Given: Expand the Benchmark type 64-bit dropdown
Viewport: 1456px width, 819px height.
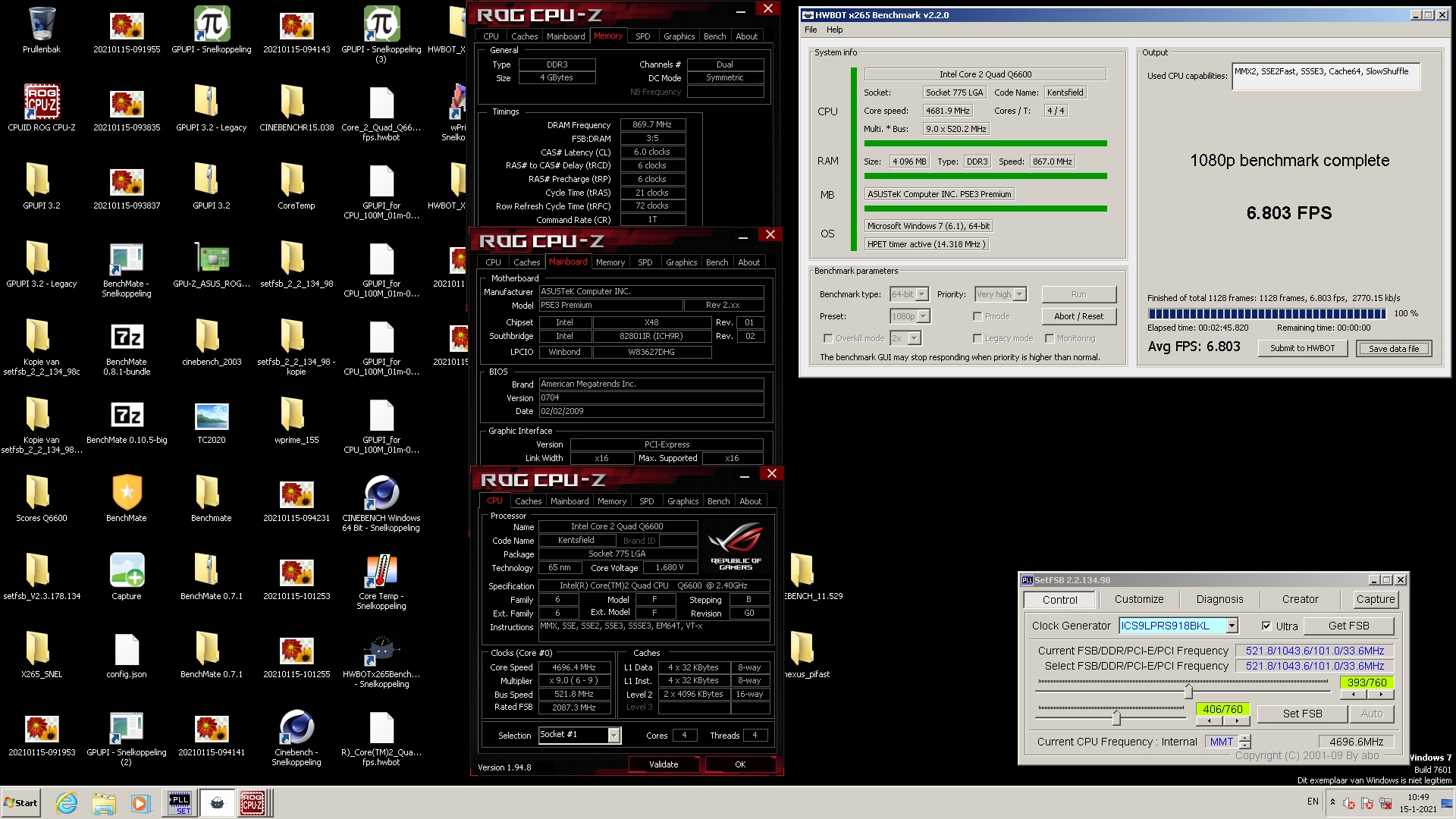Looking at the screenshot, I should pyautogui.click(x=922, y=294).
